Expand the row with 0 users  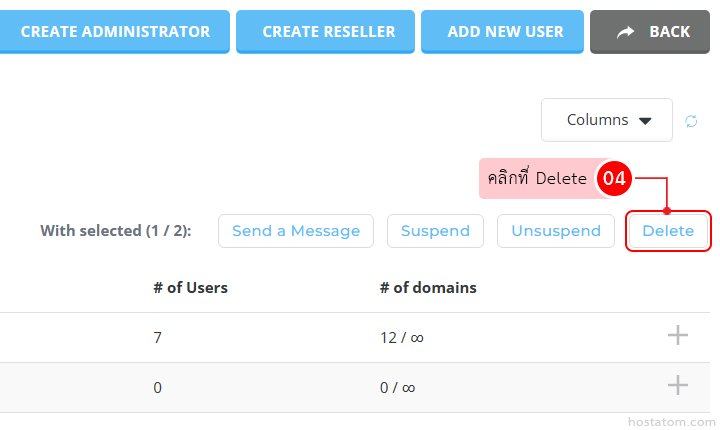pyautogui.click(x=678, y=386)
